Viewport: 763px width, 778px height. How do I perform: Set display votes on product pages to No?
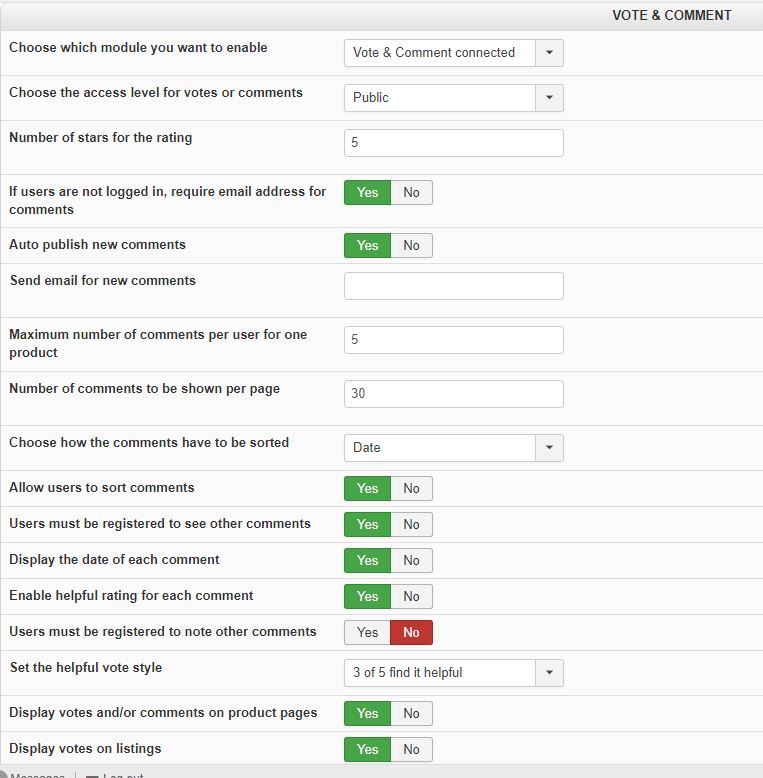412,713
